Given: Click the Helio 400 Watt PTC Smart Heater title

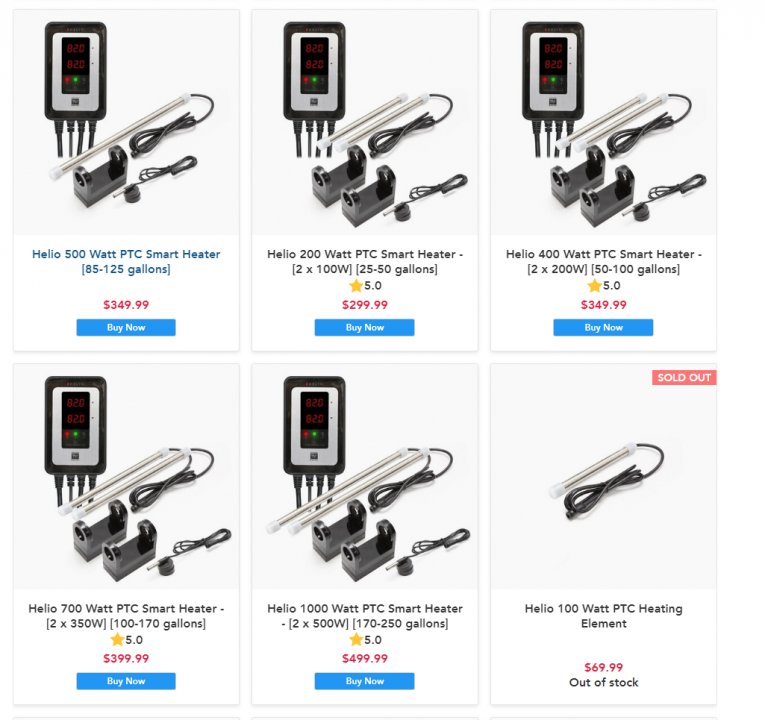Looking at the screenshot, I should click(604, 261).
